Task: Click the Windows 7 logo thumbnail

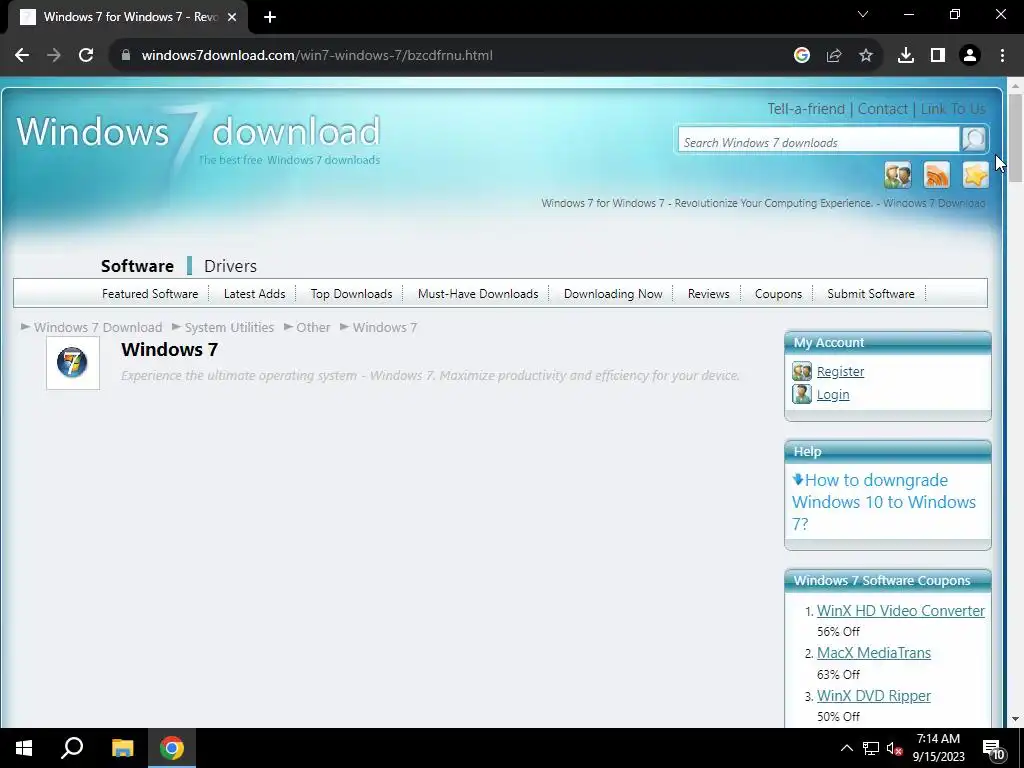Action: 72,363
